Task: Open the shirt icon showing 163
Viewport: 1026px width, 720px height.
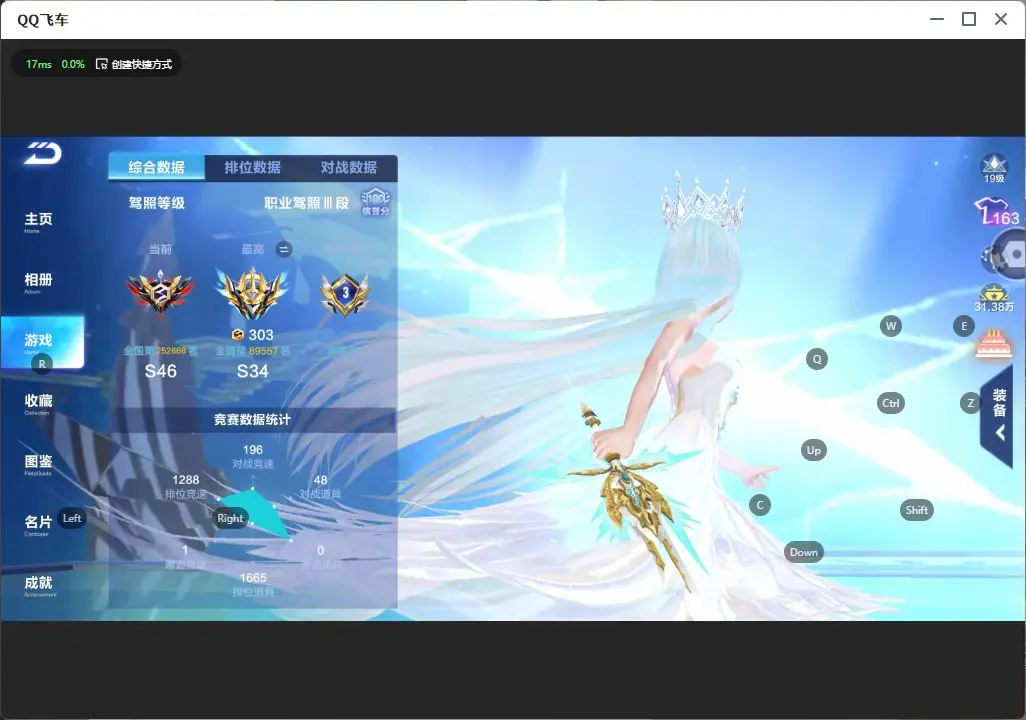Action: tap(997, 212)
